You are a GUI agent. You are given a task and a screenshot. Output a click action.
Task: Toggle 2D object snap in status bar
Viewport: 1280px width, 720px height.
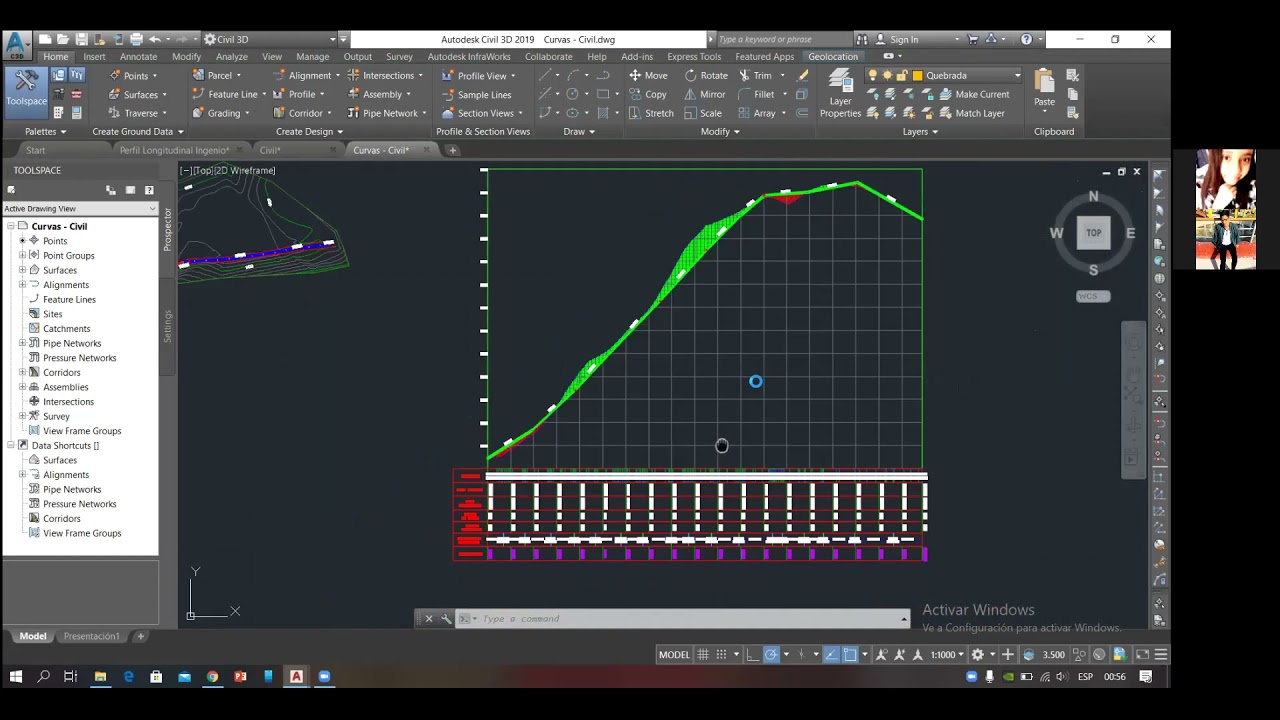(850, 655)
